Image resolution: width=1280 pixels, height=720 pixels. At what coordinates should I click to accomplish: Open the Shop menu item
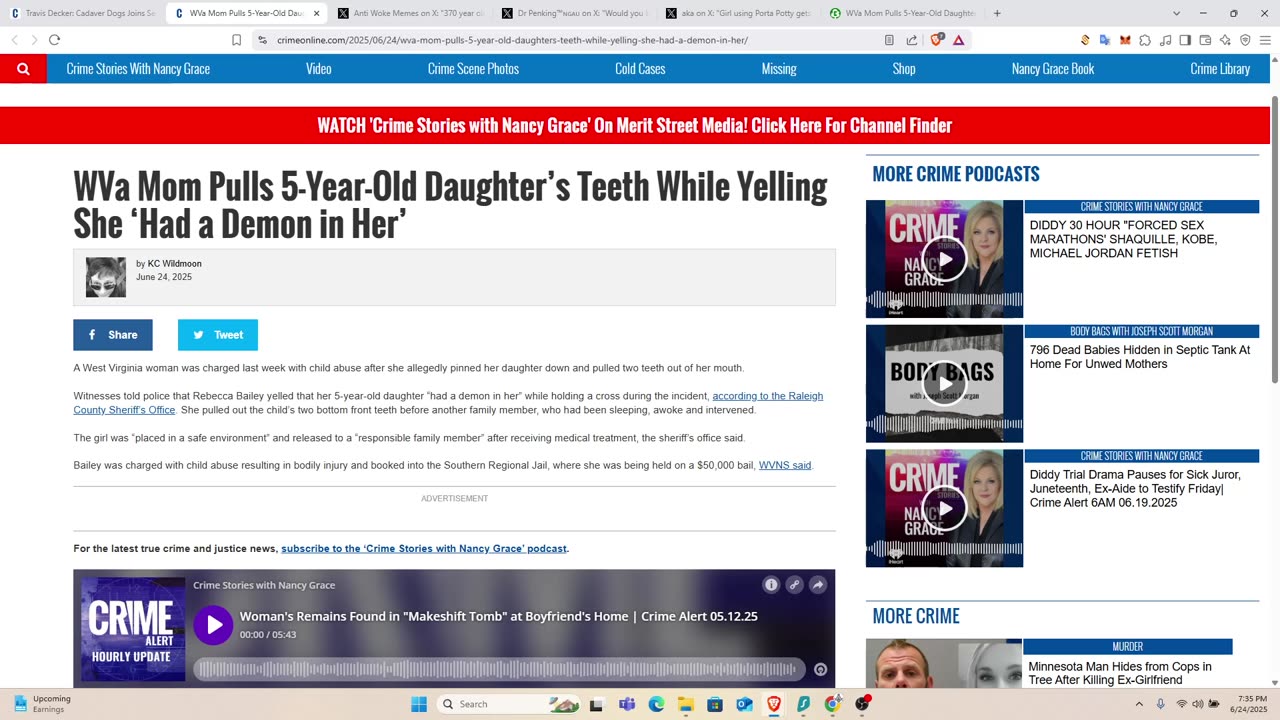(904, 69)
